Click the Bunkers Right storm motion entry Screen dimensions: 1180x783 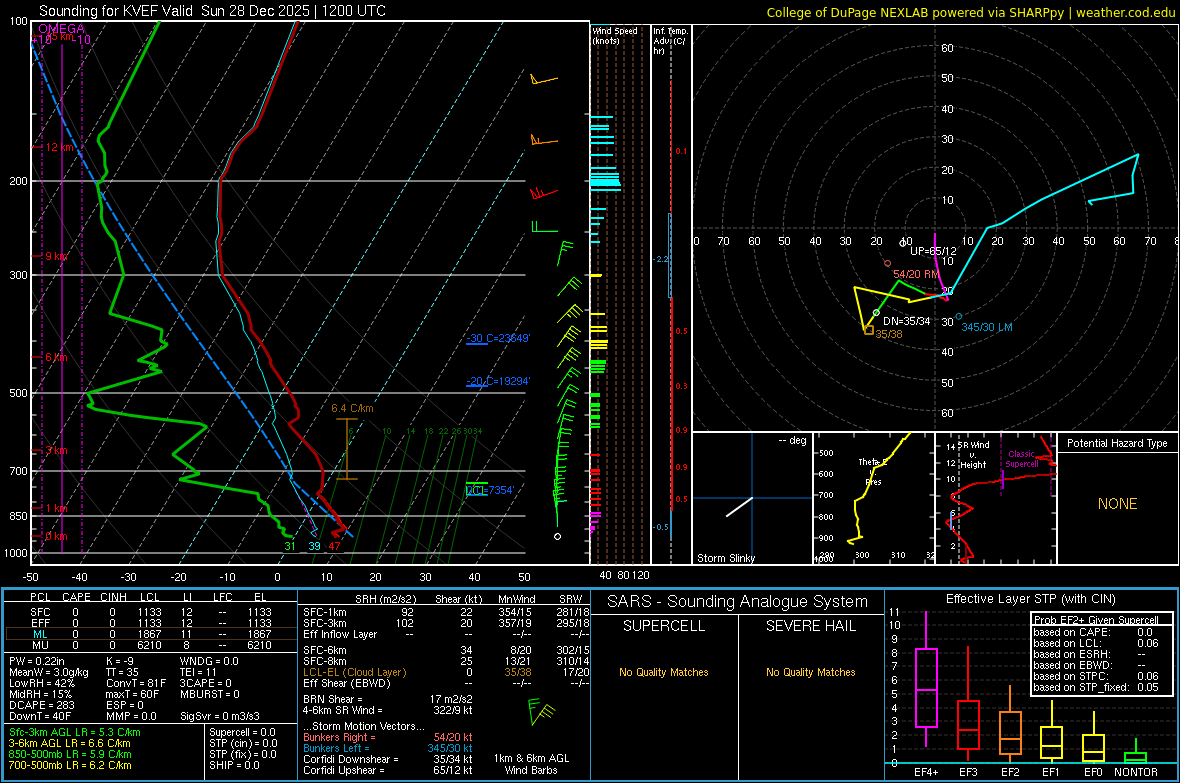(388, 737)
